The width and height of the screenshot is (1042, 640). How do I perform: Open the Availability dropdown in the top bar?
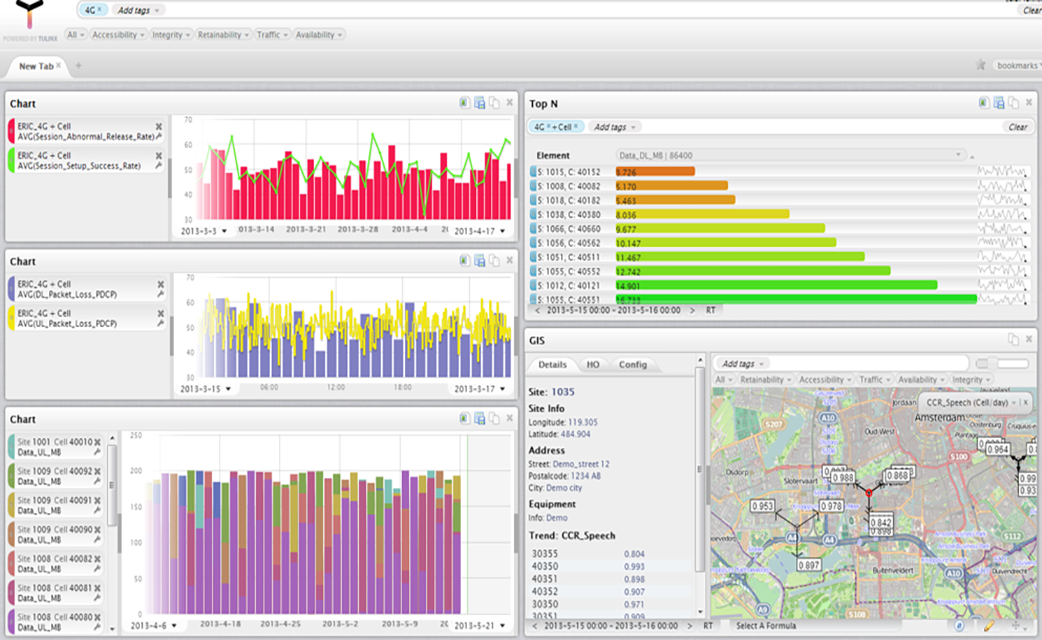click(319, 35)
